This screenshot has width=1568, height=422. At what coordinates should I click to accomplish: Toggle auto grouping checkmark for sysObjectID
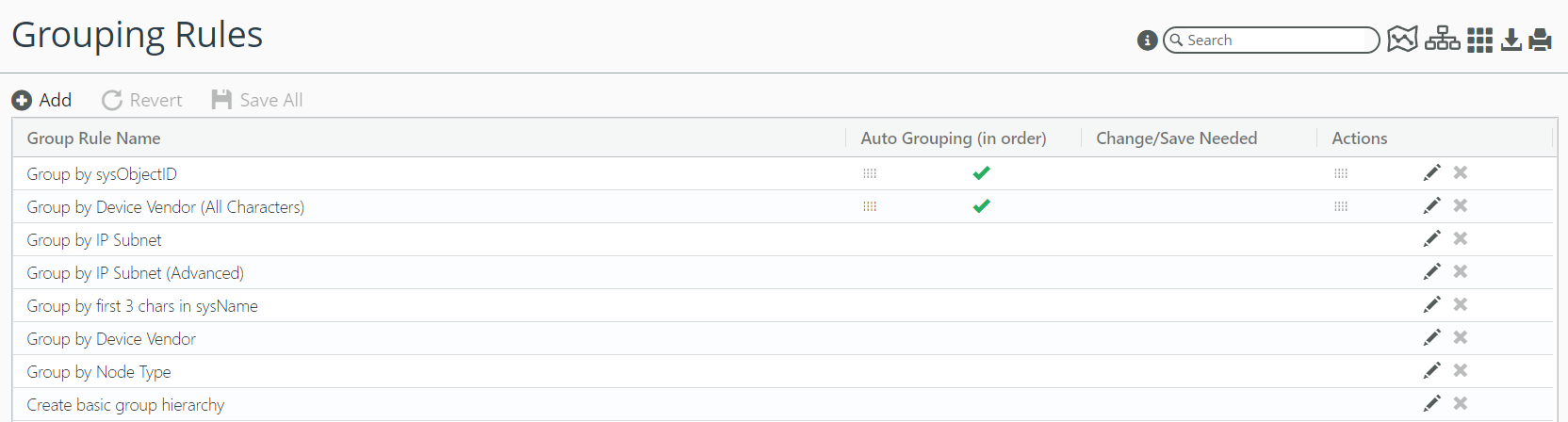[x=981, y=173]
